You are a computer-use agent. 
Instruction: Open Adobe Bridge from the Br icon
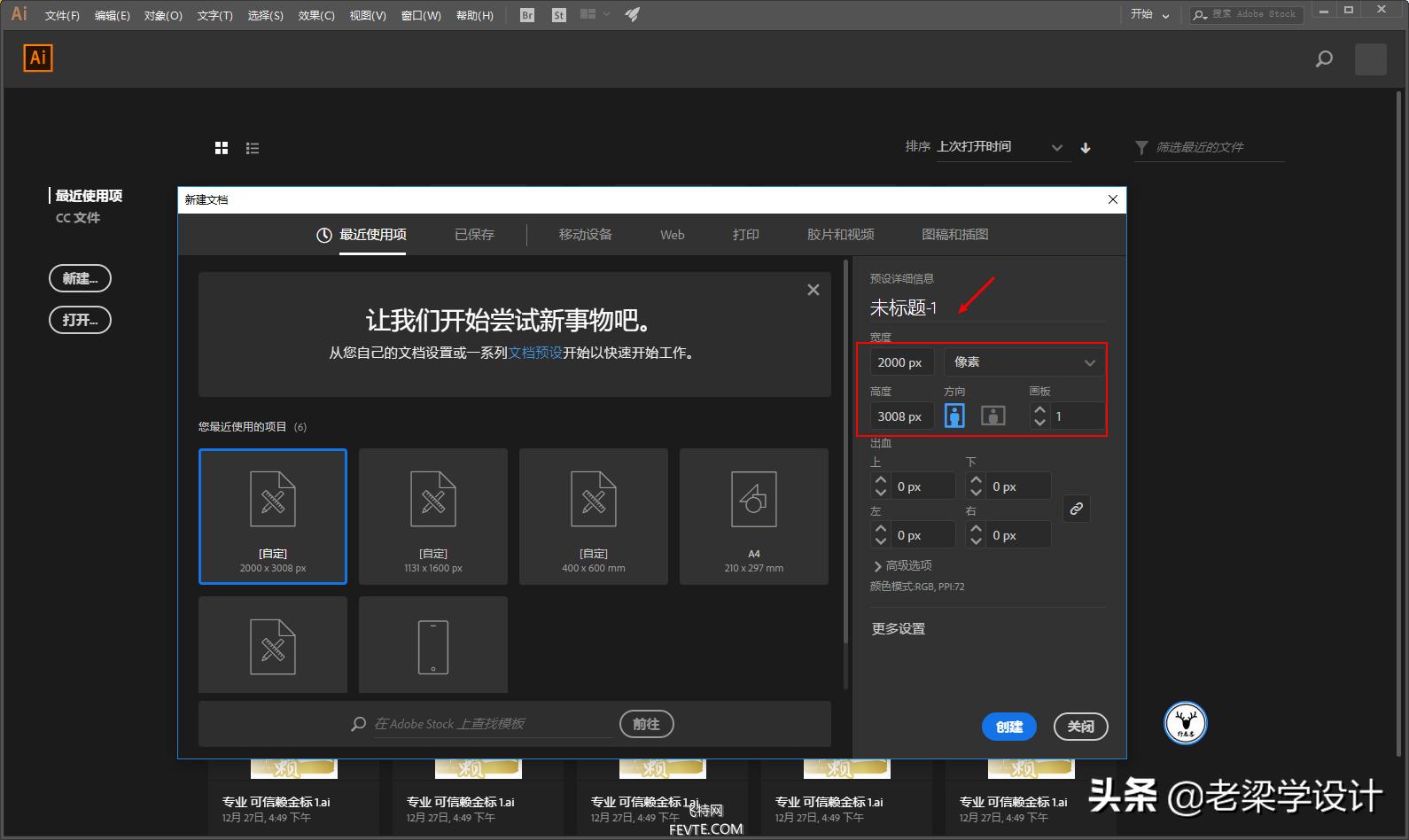pos(527,15)
